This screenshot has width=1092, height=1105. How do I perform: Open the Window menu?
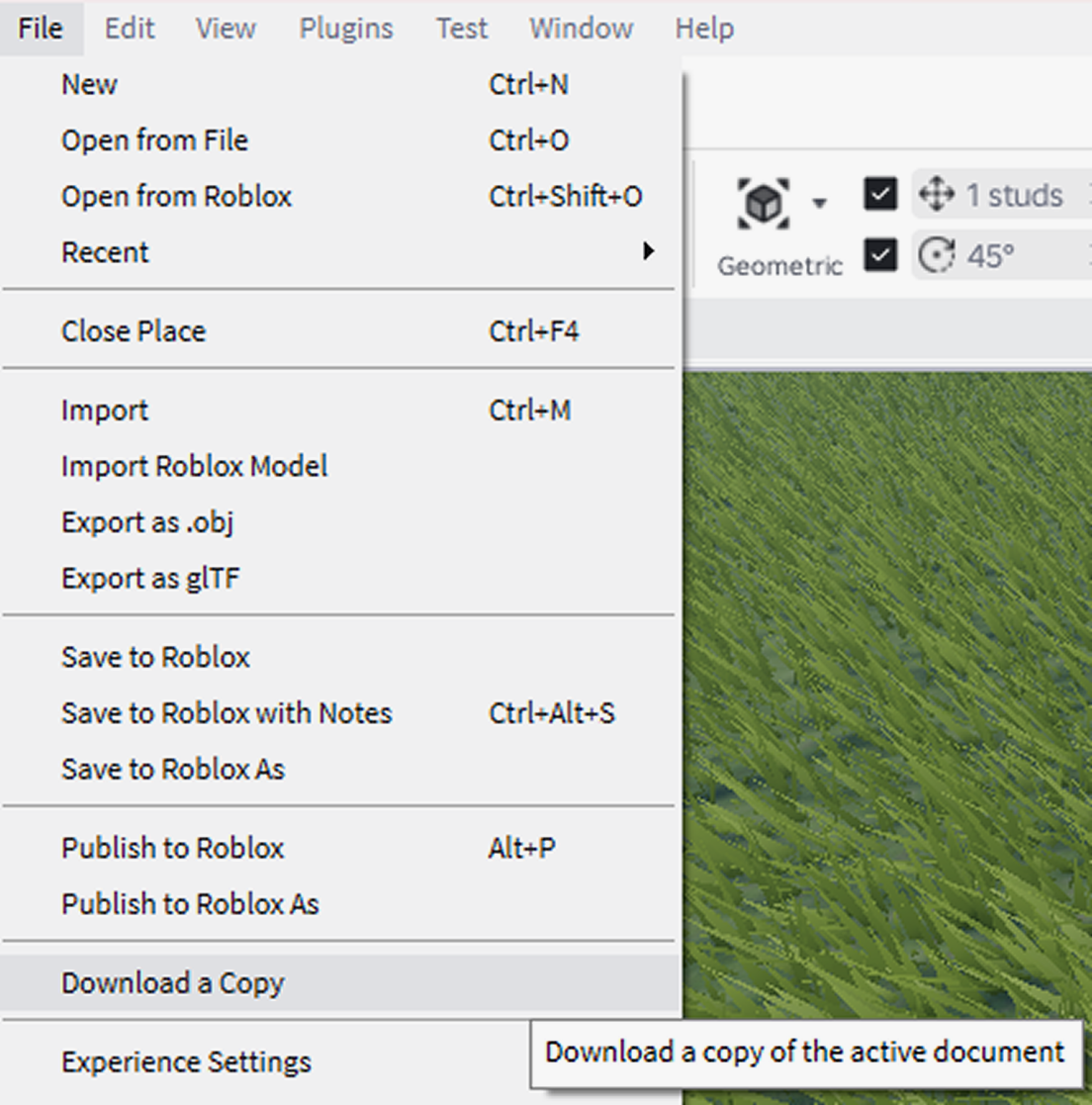click(582, 28)
